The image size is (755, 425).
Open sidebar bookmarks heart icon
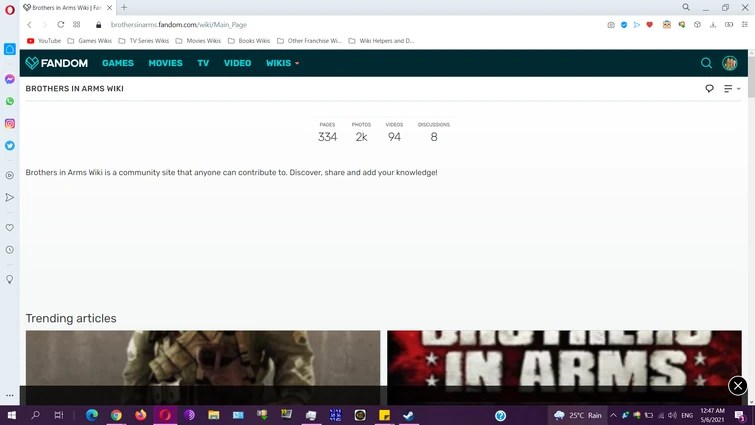[x=10, y=227]
